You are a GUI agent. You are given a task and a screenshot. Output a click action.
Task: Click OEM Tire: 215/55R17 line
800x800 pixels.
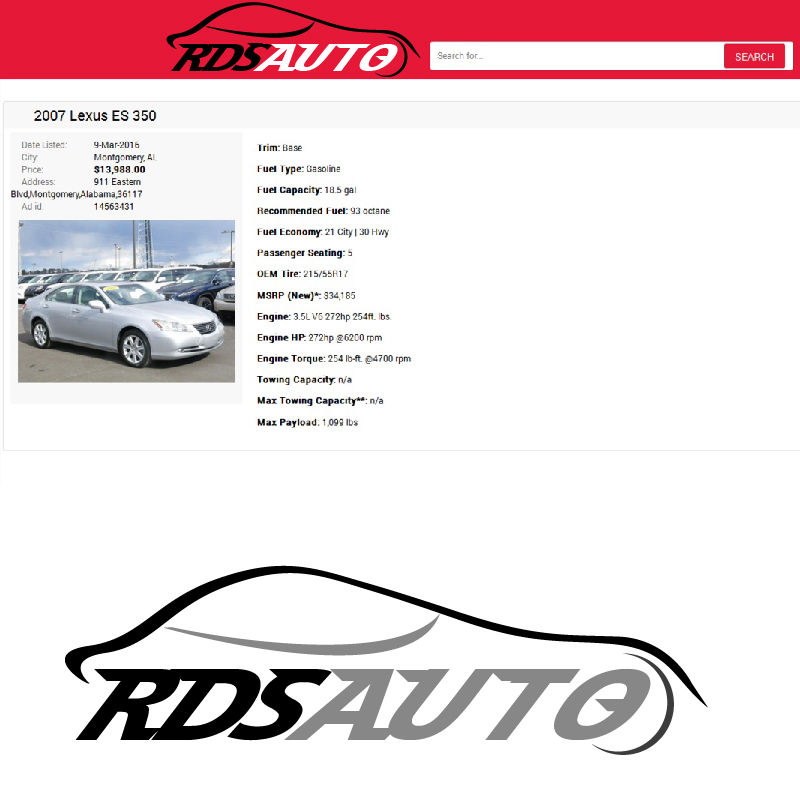(x=303, y=274)
